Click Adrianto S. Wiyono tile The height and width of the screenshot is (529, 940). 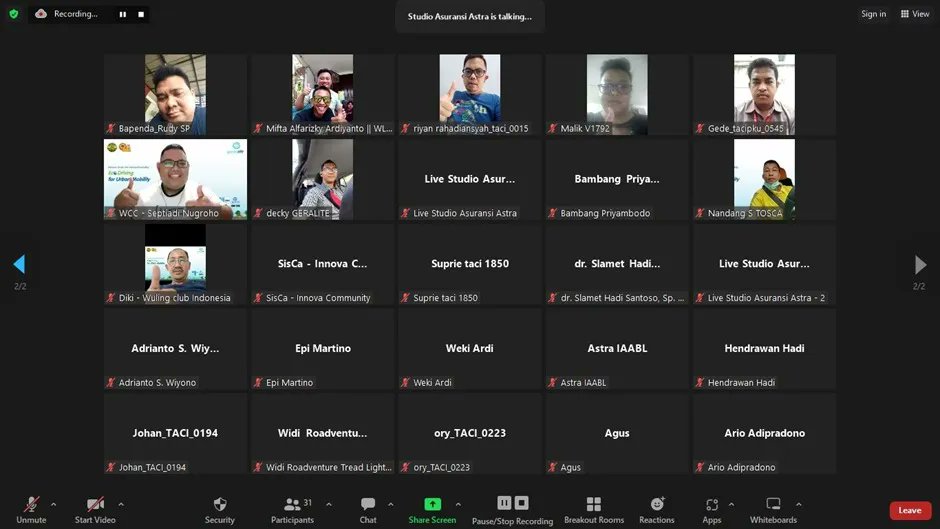point(175,348)
